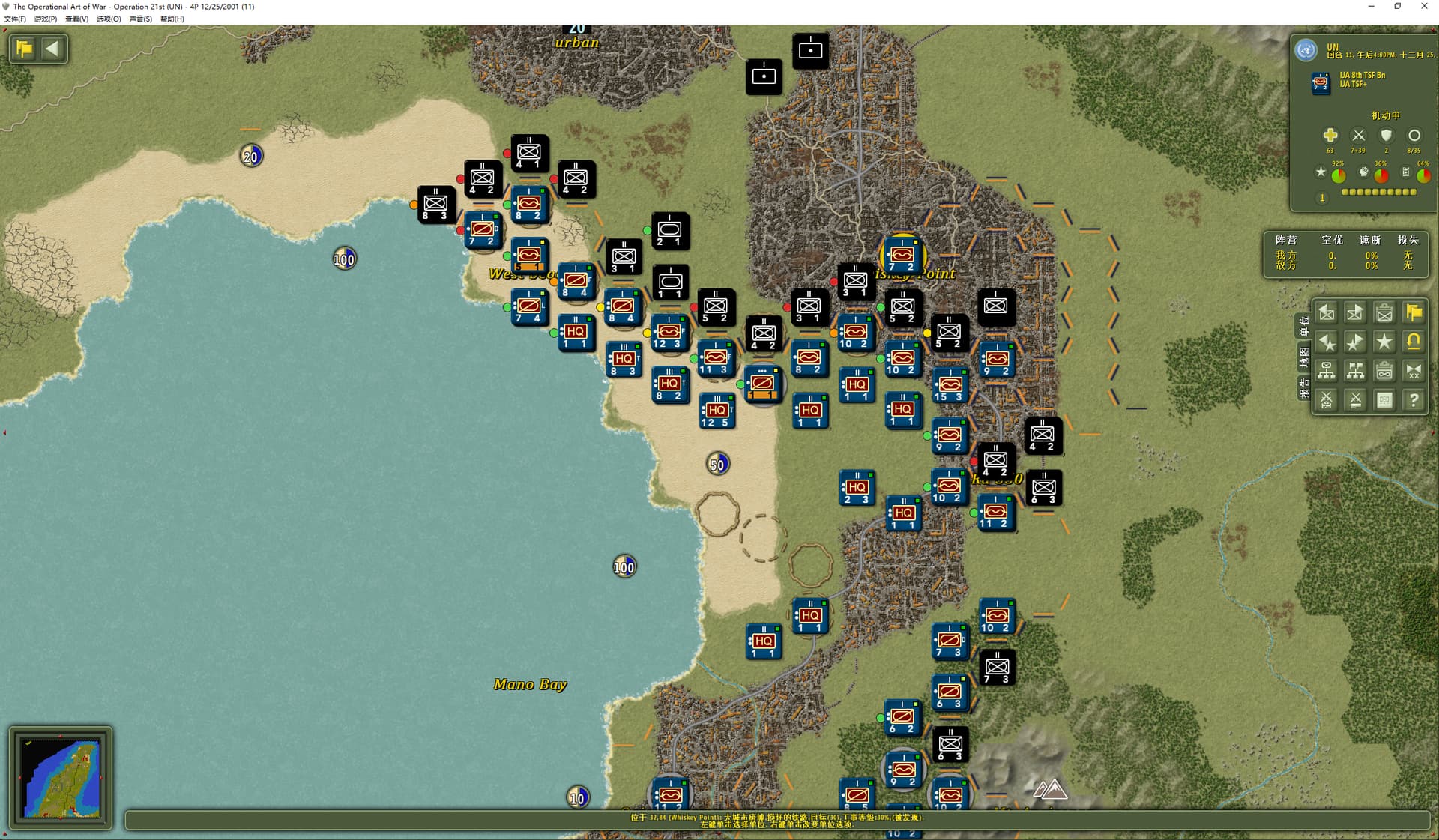Click the crossed swords over unit icon
Image resolution: width=1439 pixels, height=840 pixels.
[x=1327, y=400]
